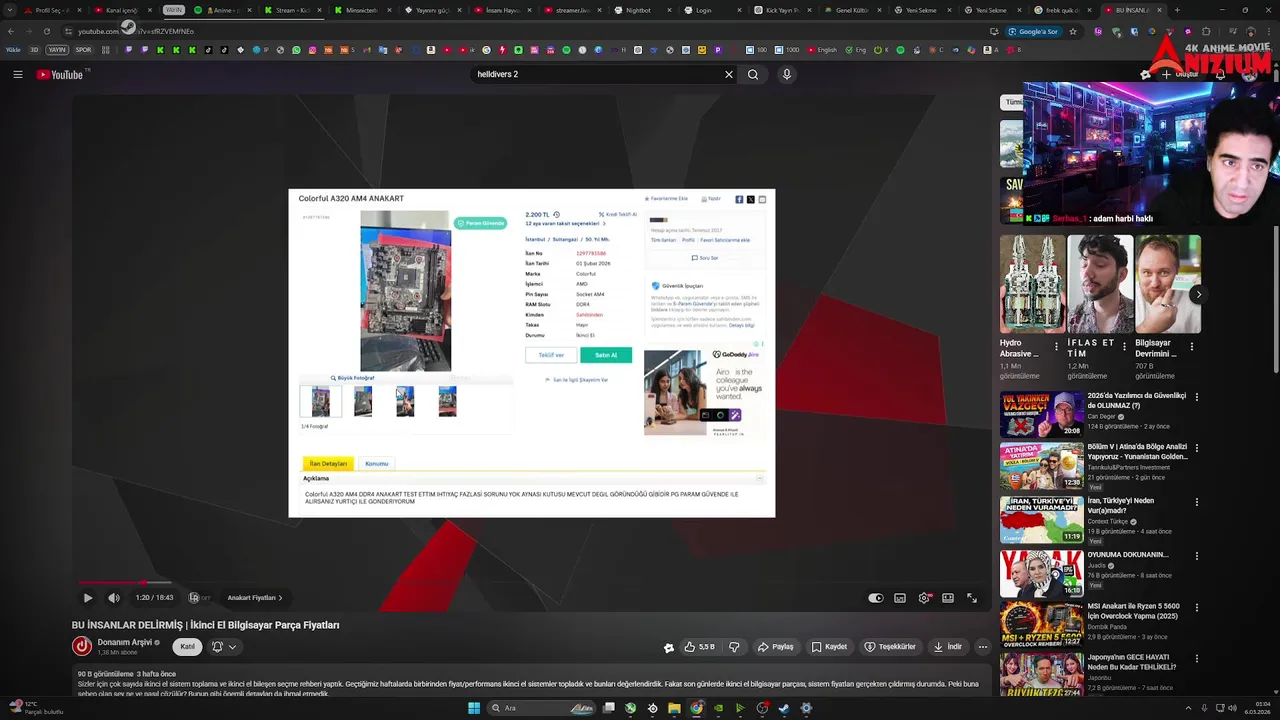Open Steam from the taskbar

click(x=784, y=708)
